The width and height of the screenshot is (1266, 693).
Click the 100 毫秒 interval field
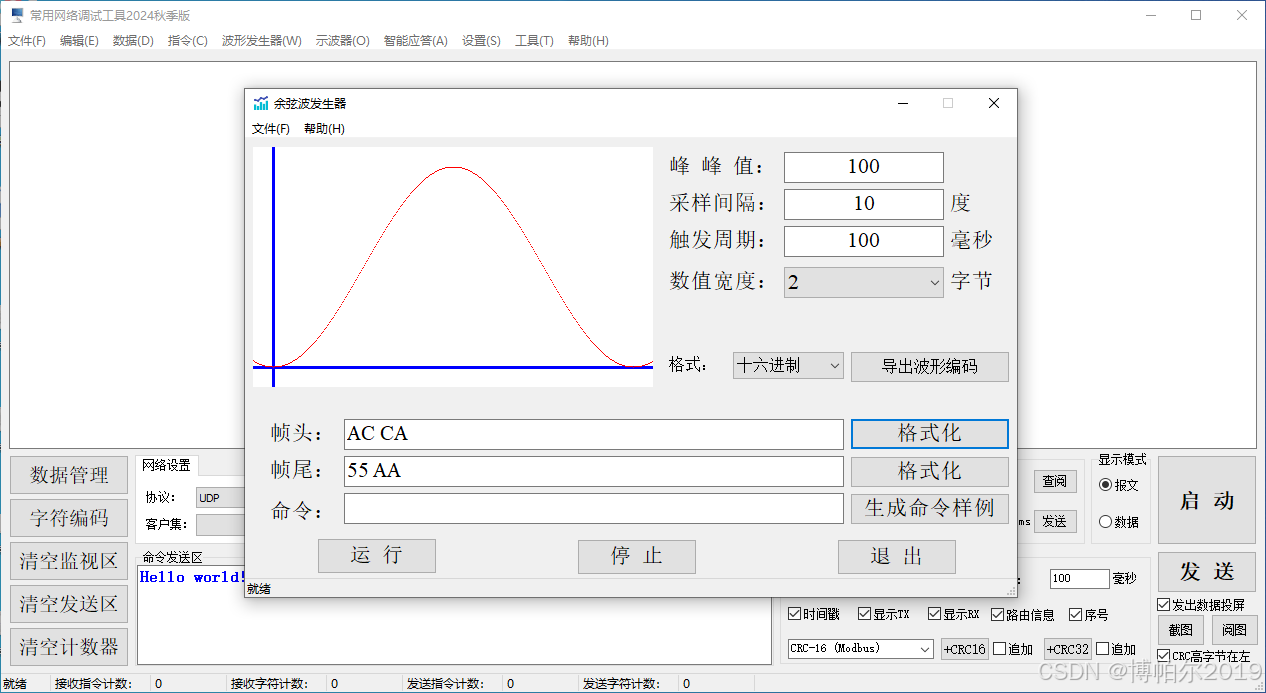pyautogui.click(x=1079, y=579)
